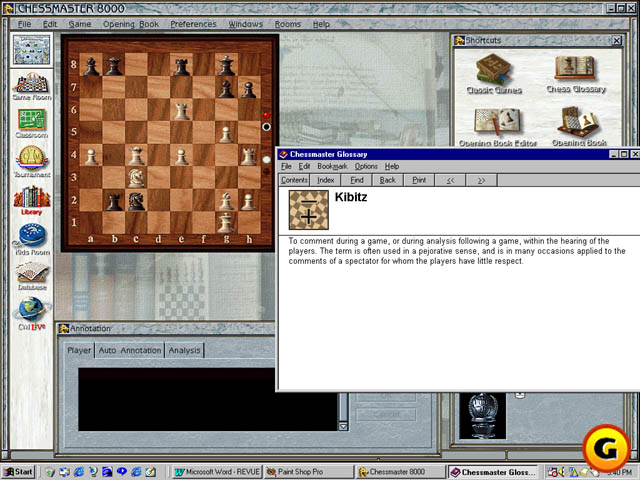Image resolution: width=640 pixels, height=480 pixels.
Task: Click the Chess Glossary shortcut icon
Action: click(575, 73)
